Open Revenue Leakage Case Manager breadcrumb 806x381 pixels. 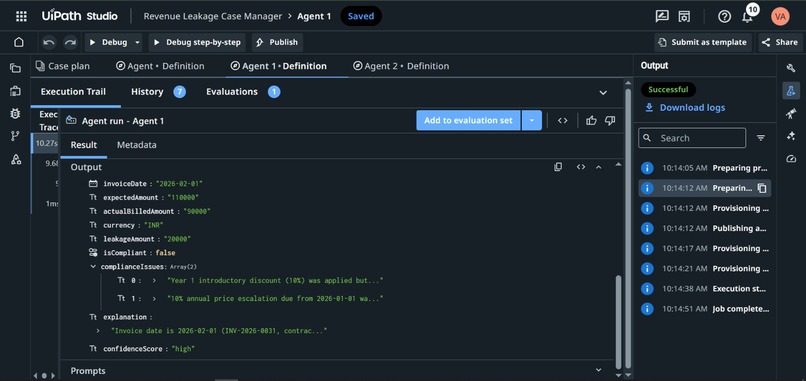213,16
